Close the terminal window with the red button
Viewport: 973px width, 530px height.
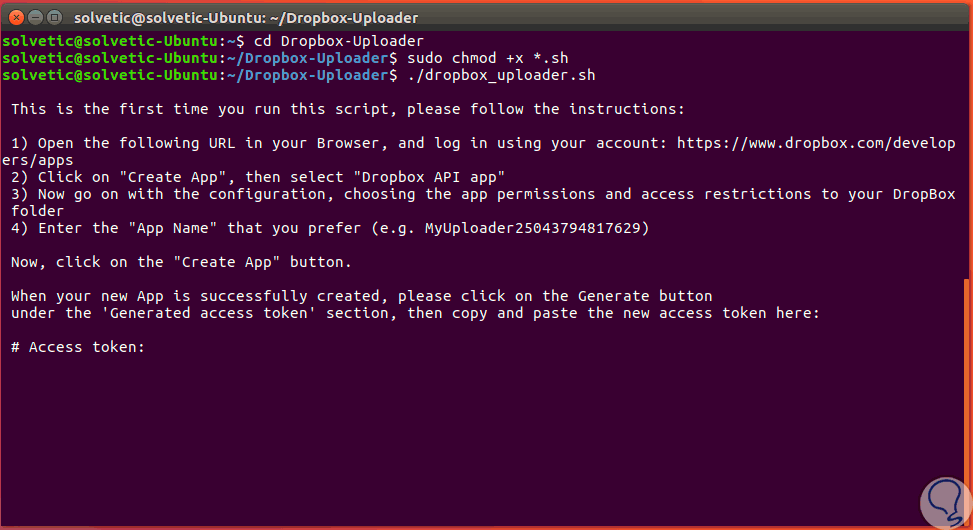(x=14, y=17)
